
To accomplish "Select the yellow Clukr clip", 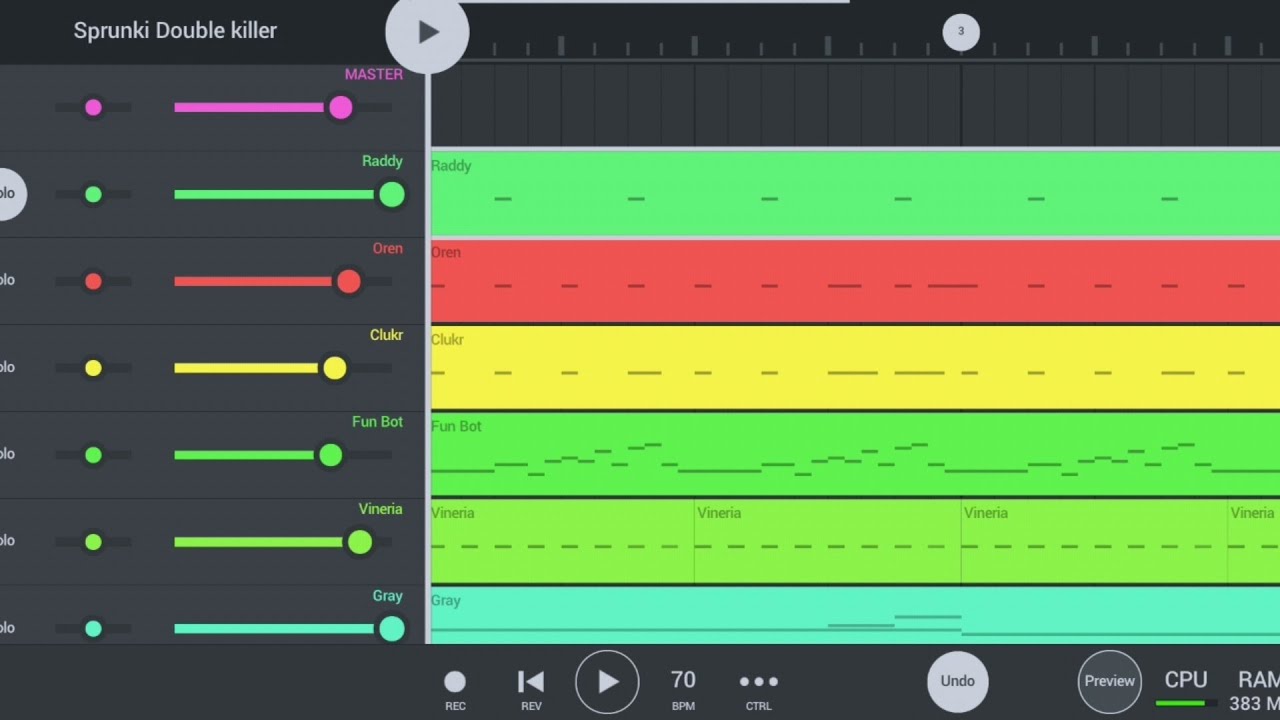I will [x=855, y=367].
